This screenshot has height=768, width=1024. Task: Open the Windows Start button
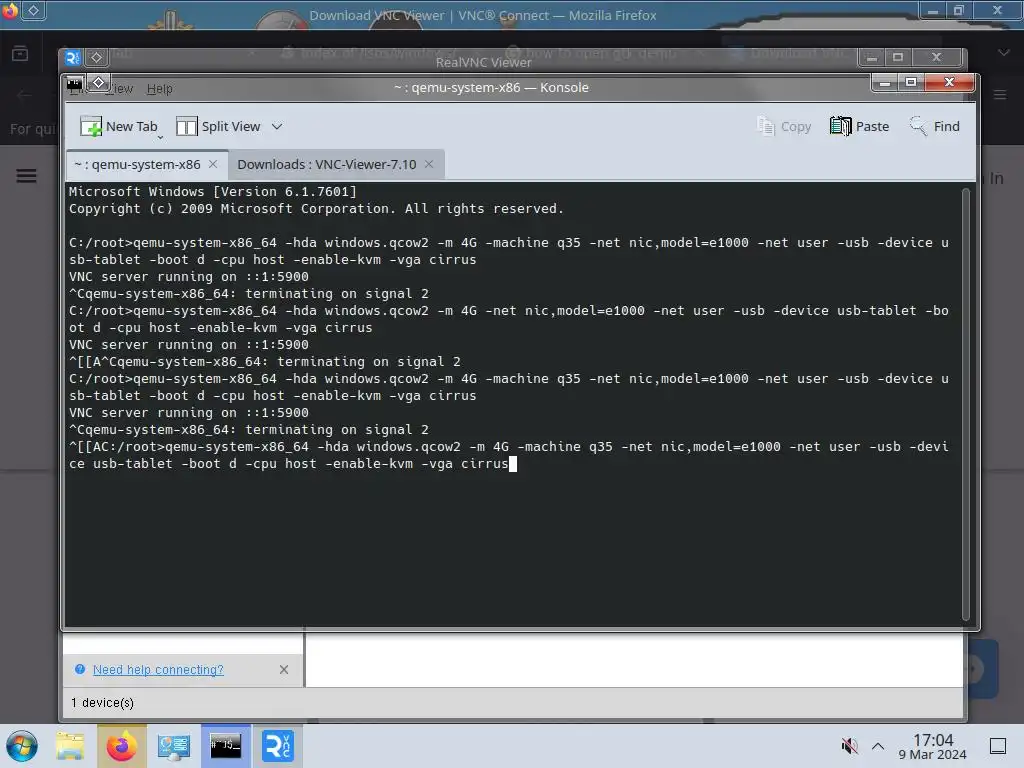(x=22, y=746)
